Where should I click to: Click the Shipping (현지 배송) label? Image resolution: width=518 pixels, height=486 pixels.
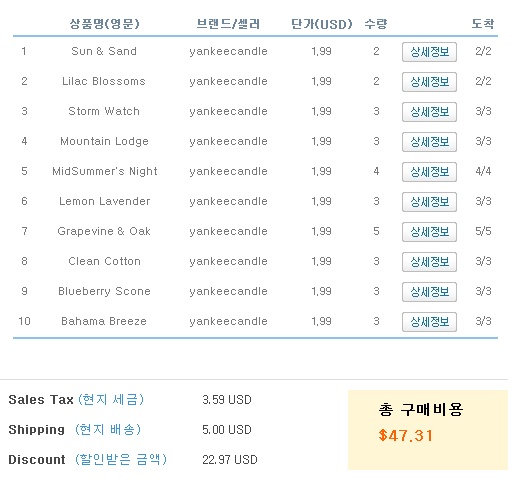tap(75, 429)
